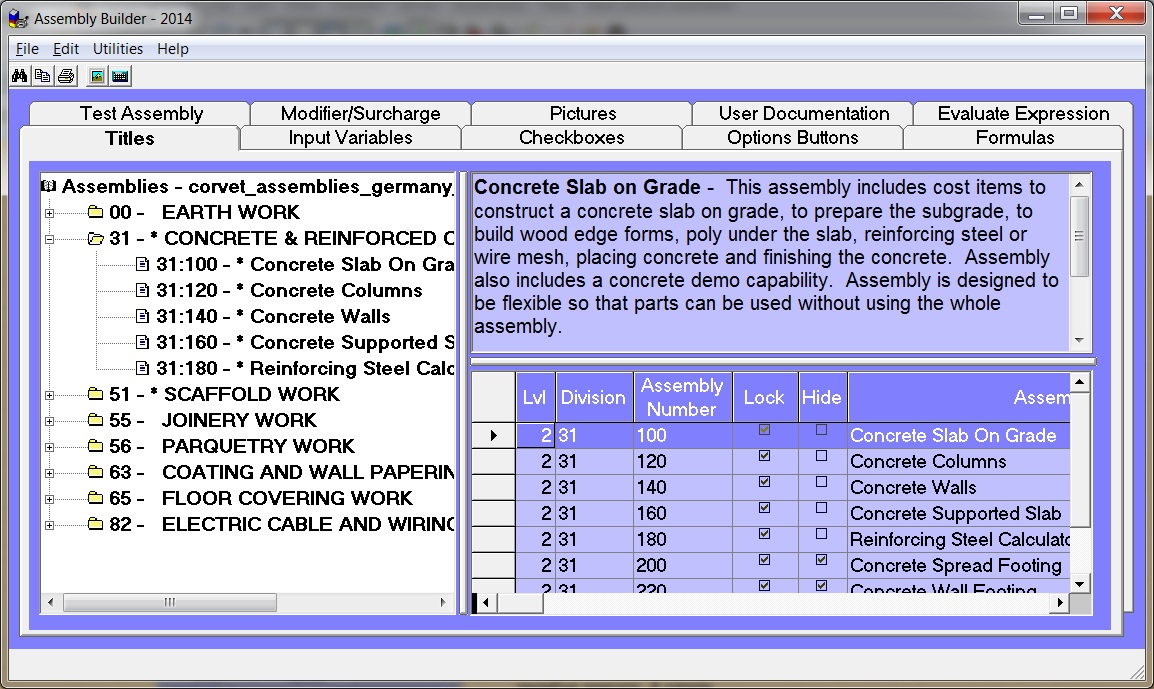Click the binoculars Find toolbar icon
Image resolution: width=1154 pixels, height=689 pixels.
point(20,76)
